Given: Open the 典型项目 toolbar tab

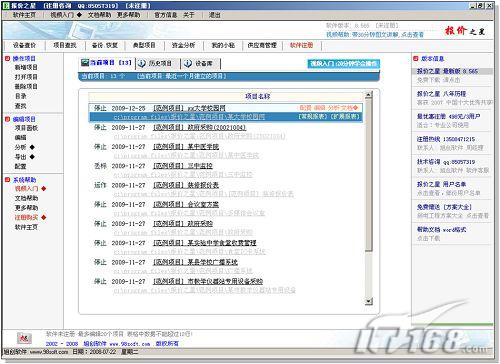Looking at the screenshot, I should tap(144, 45).
